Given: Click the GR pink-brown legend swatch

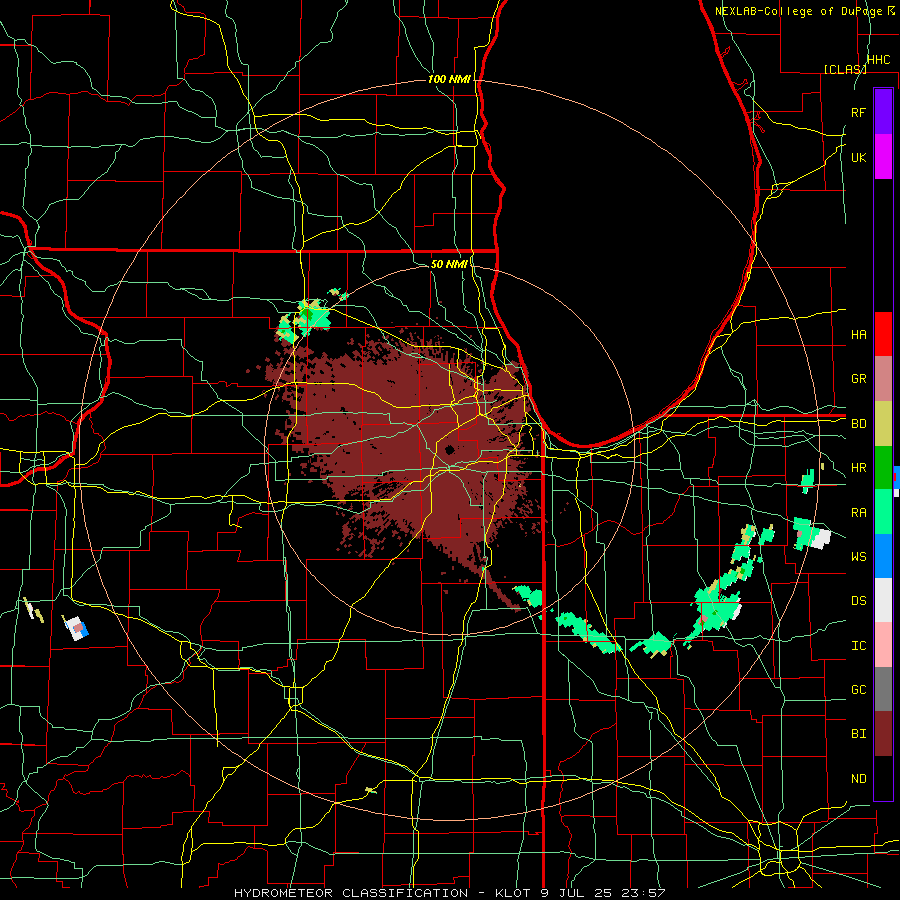Looking at the screenshot, I should (883, 379).
